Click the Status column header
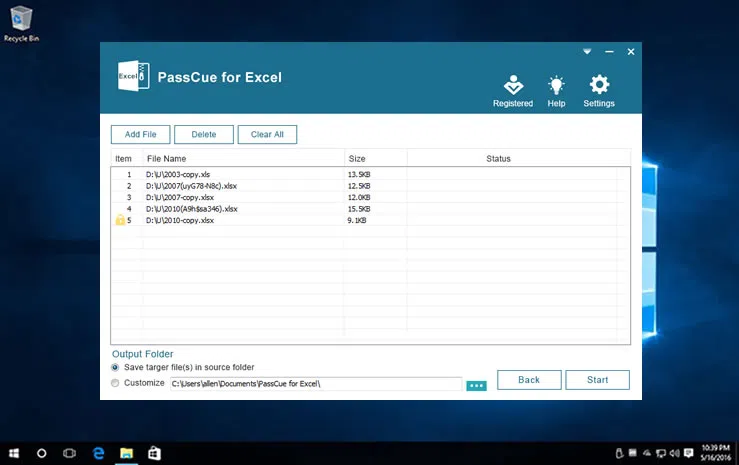 click(x=498, y=159)
